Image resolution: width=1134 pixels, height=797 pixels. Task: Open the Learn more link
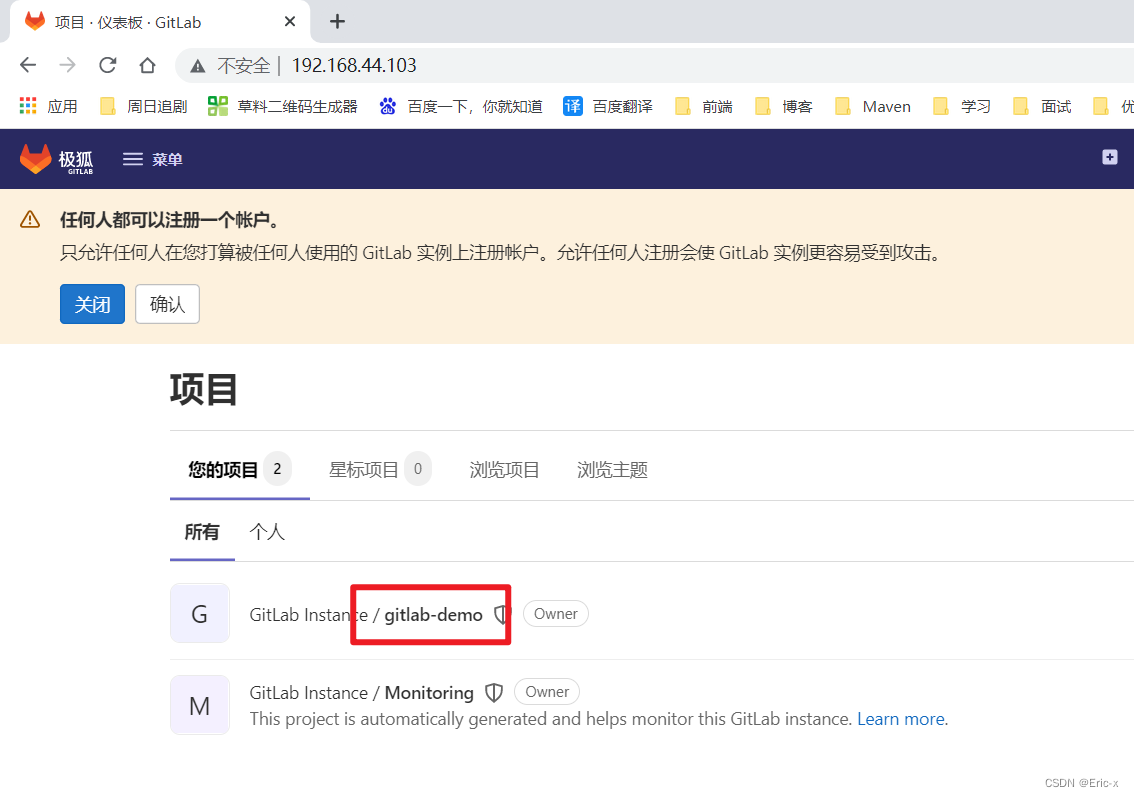pyautogui.click(x=899, y=718)
